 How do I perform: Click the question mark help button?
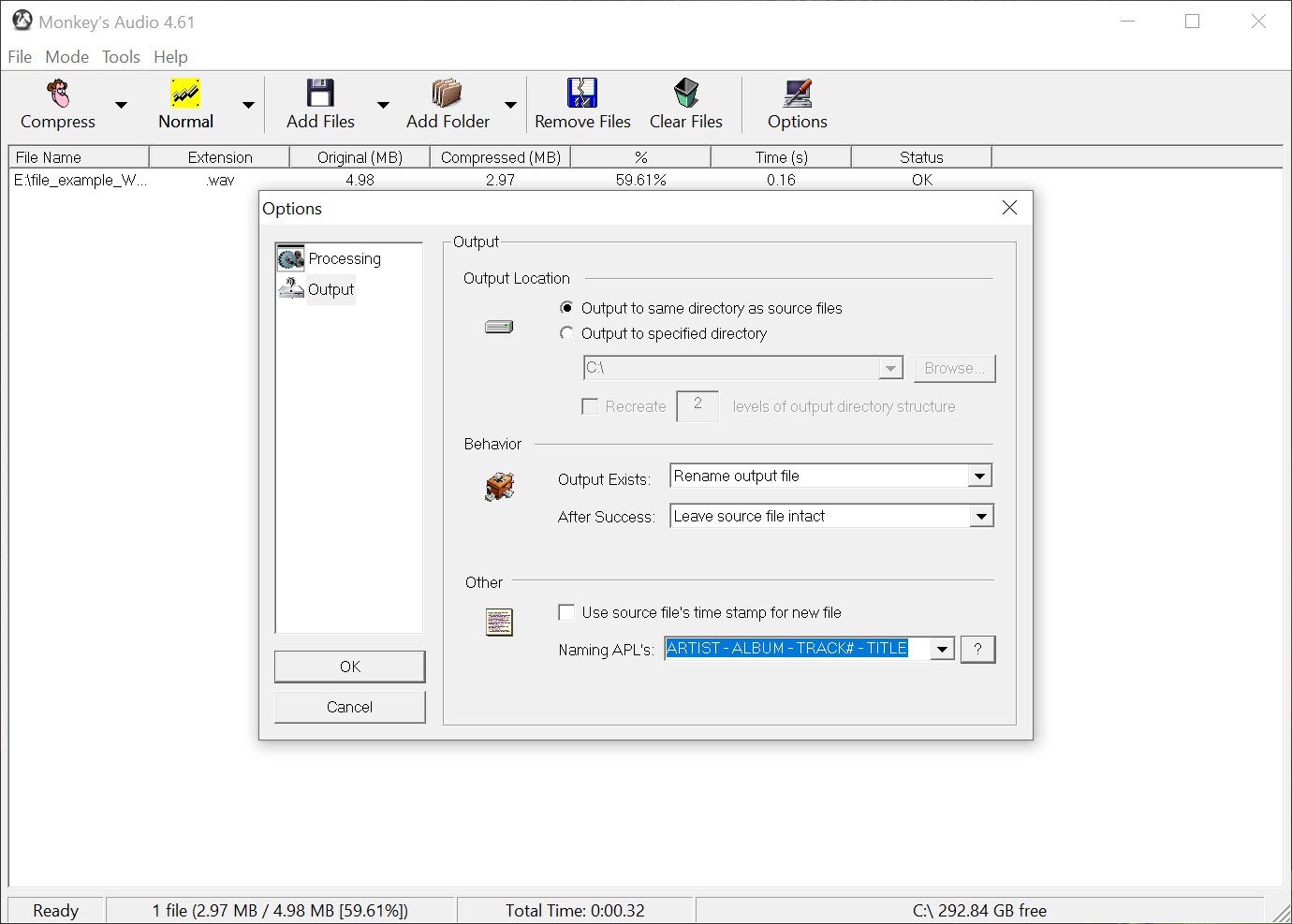tap(977, 649)
